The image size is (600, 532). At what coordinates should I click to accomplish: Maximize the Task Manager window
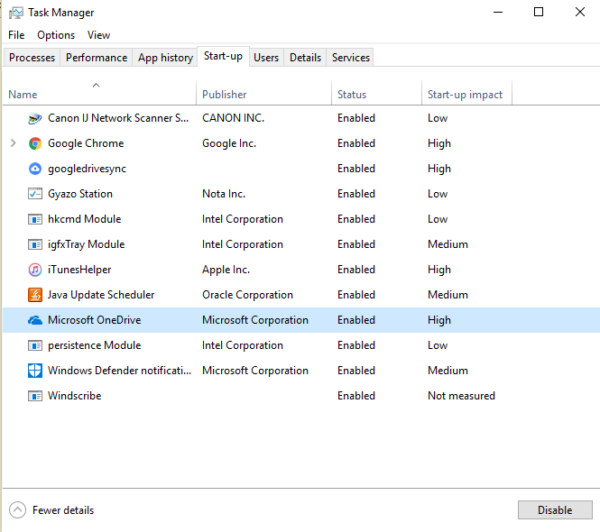click(x=538, y=12)
